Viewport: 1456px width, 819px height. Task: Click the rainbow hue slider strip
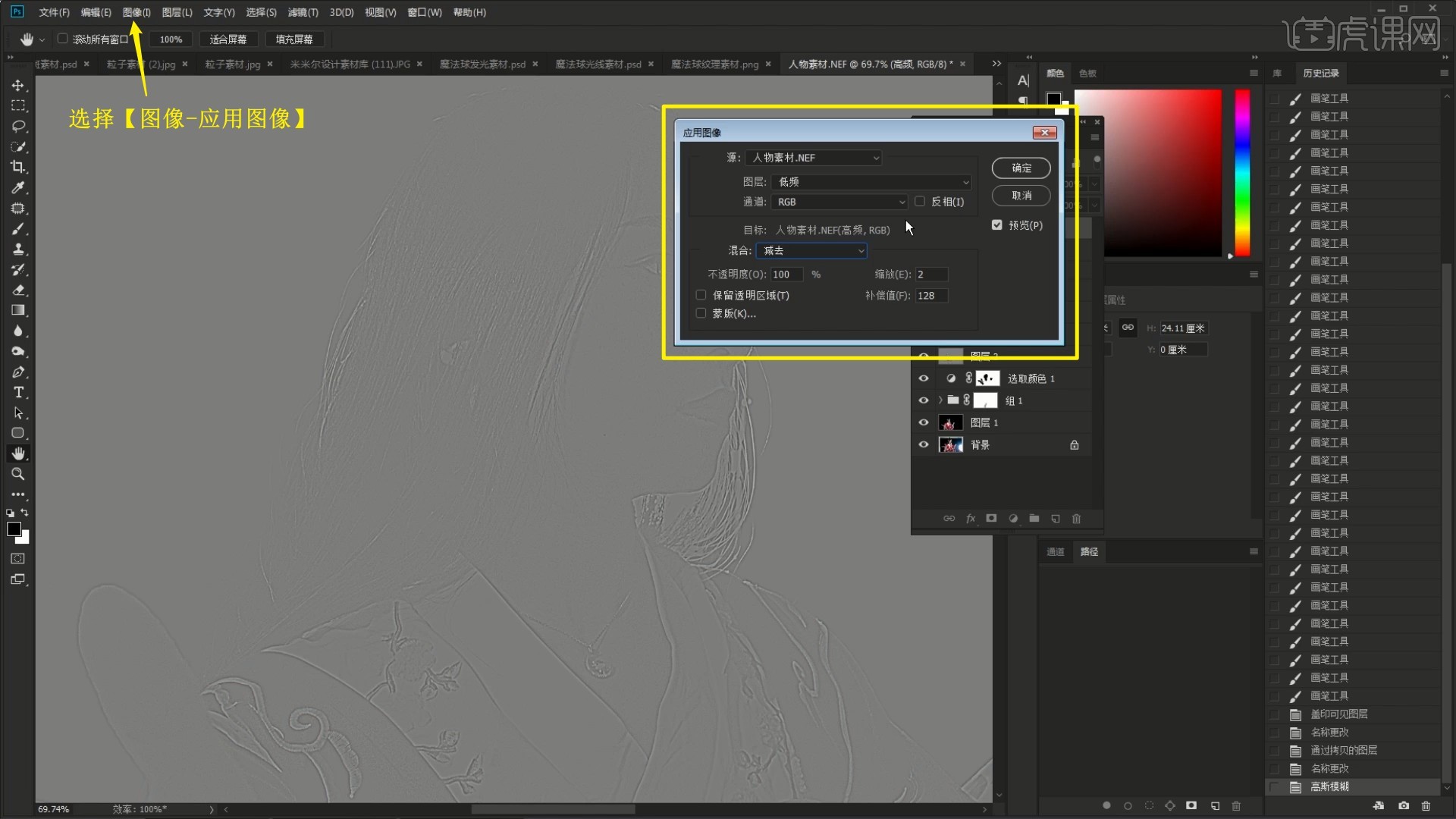point(1242,173)
